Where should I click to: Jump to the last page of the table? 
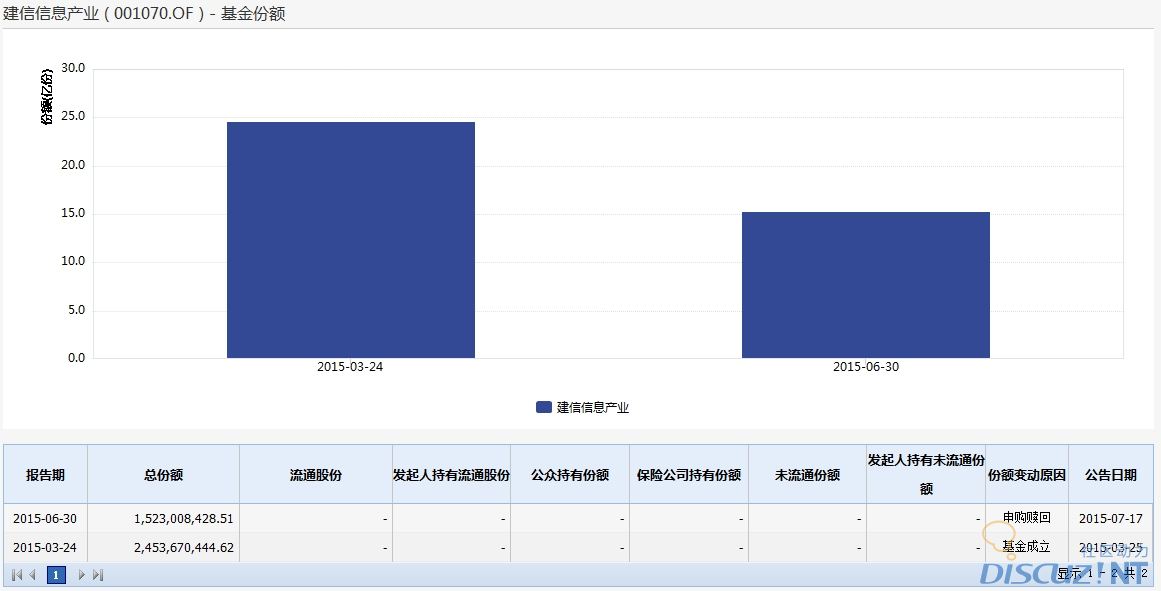98,575
